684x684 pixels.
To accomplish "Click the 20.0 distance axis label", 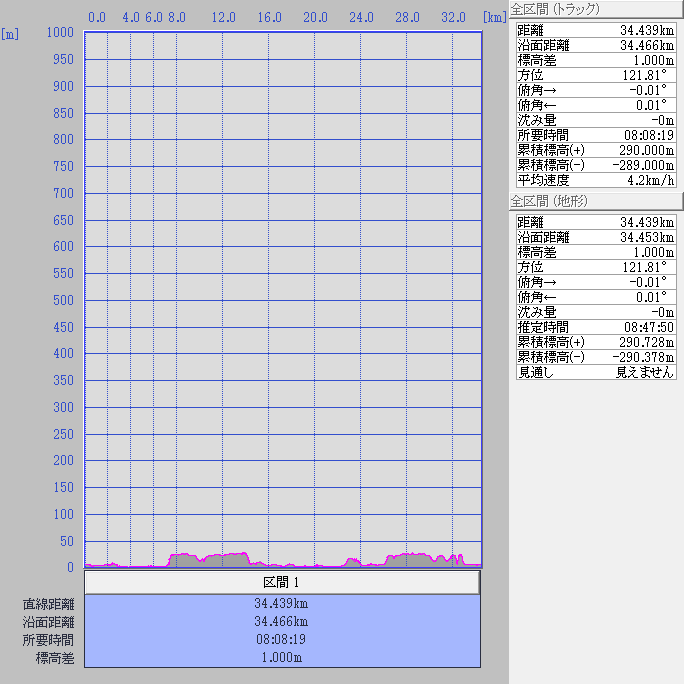I will pyautogui.click(x=315, y=17).
